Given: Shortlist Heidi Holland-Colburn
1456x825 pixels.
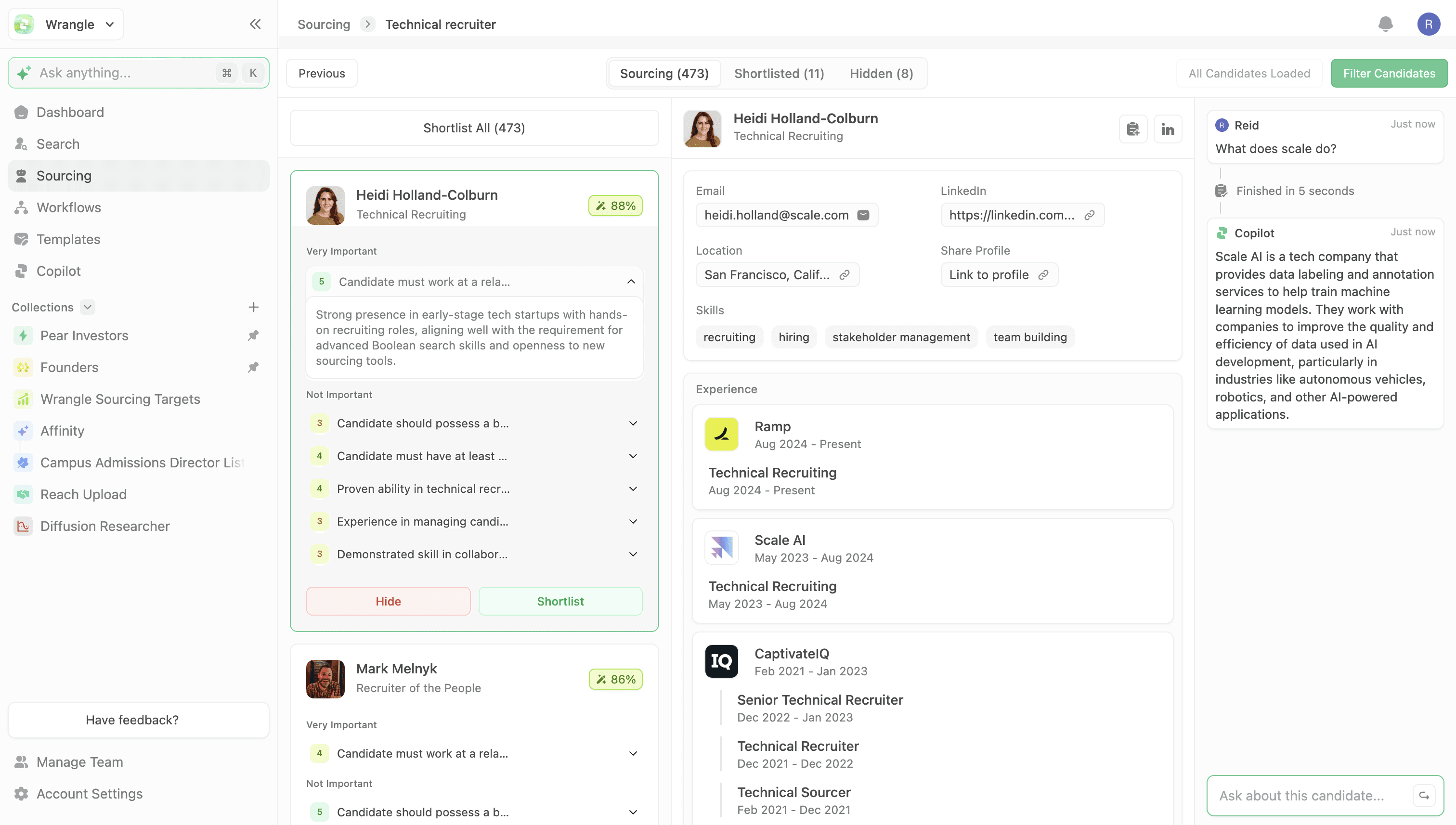Looking at the screenshot, I should point(560,601).
